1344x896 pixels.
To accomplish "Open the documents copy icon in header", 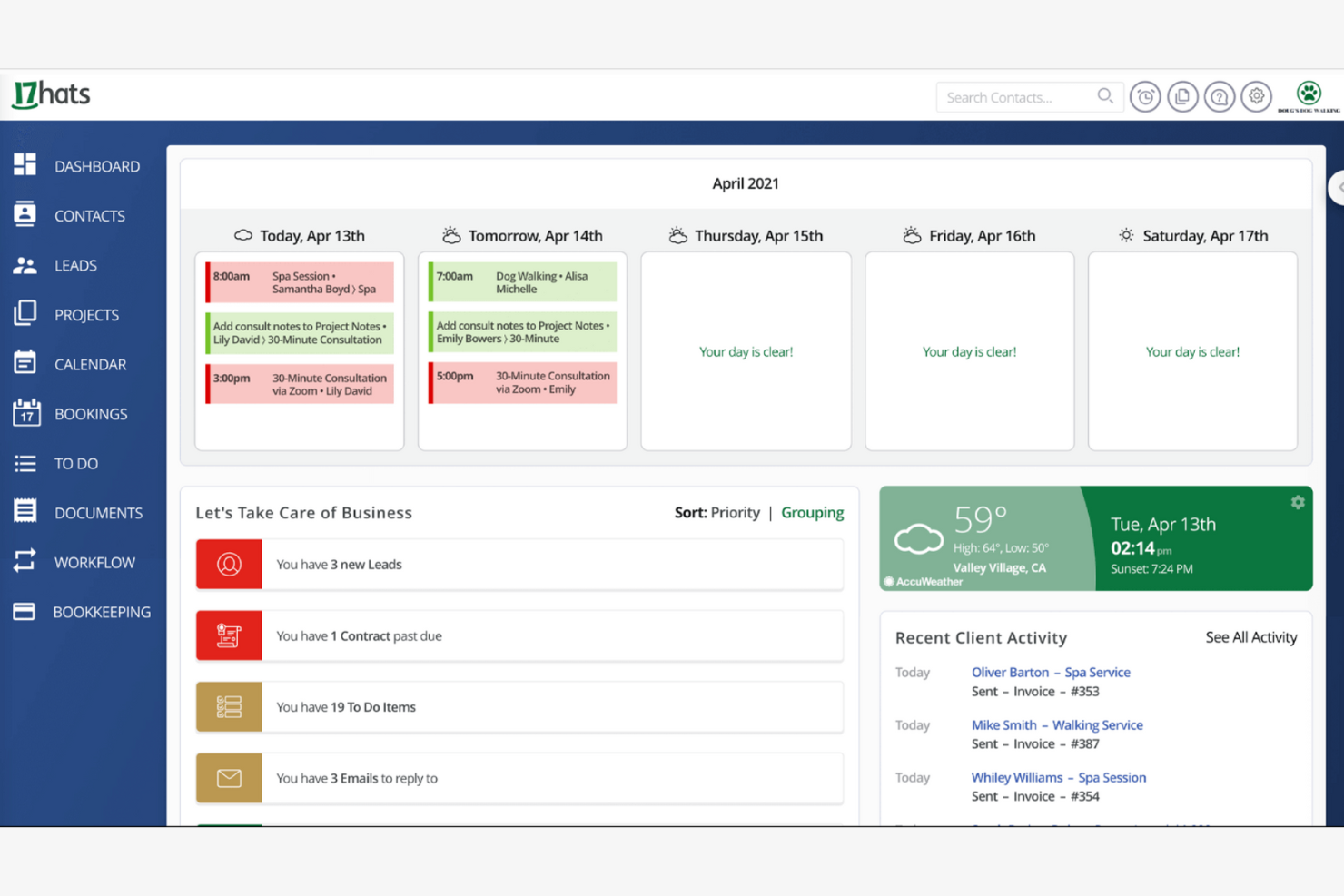I will click(x=1182, y=96).
